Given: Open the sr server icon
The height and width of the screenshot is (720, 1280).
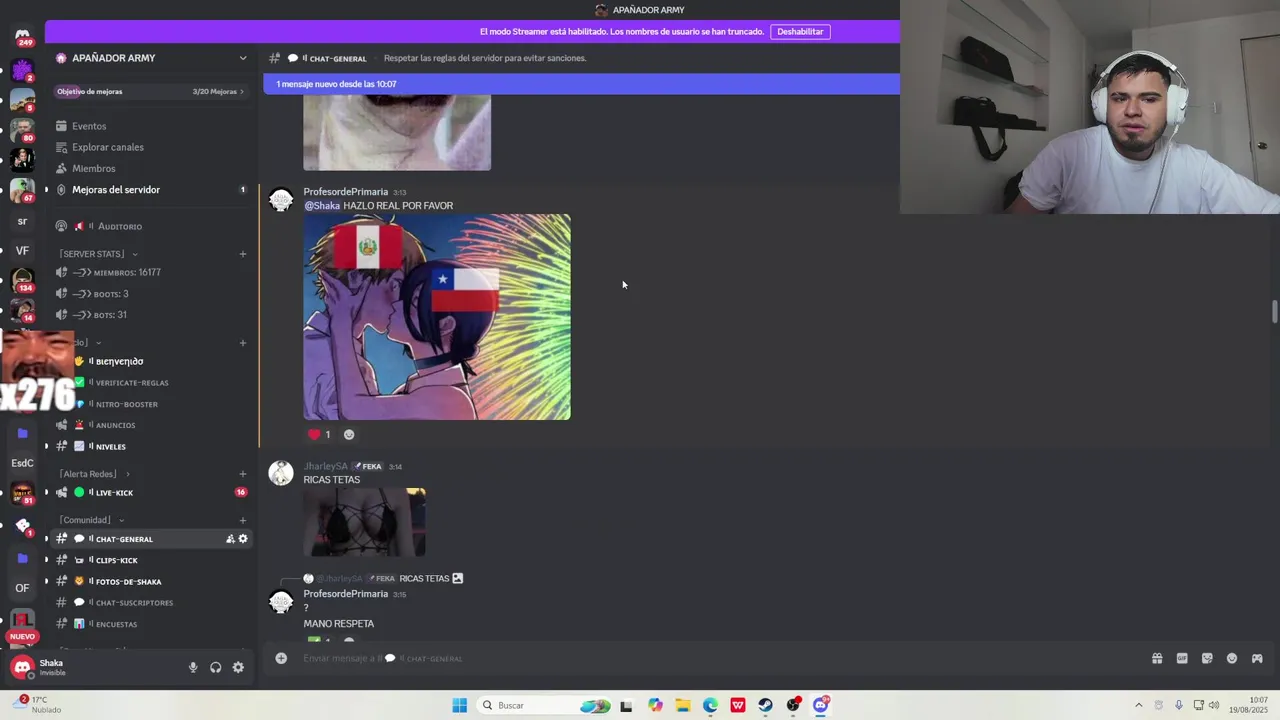Looking at the screenshot, I should click(x=22, y=221).
